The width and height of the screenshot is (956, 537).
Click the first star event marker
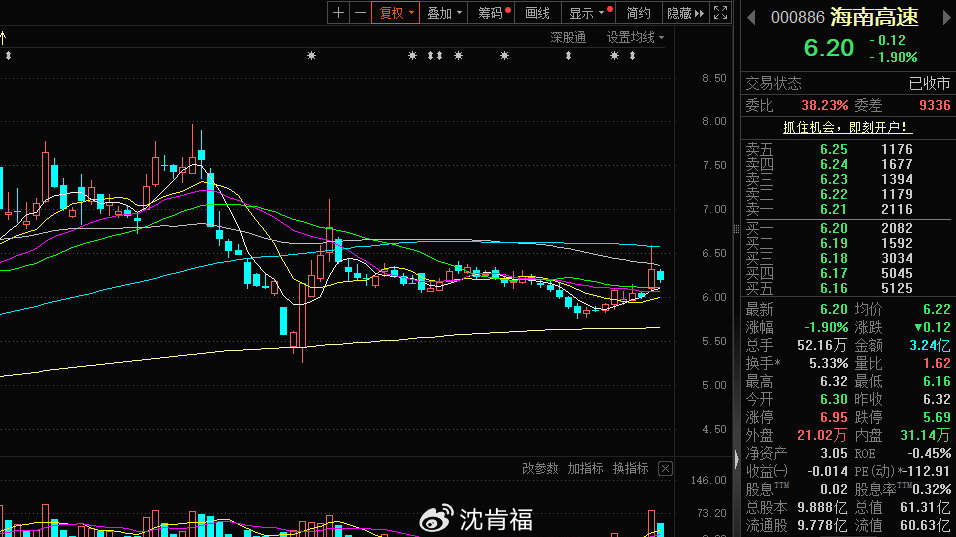click(x=312, y=56)
